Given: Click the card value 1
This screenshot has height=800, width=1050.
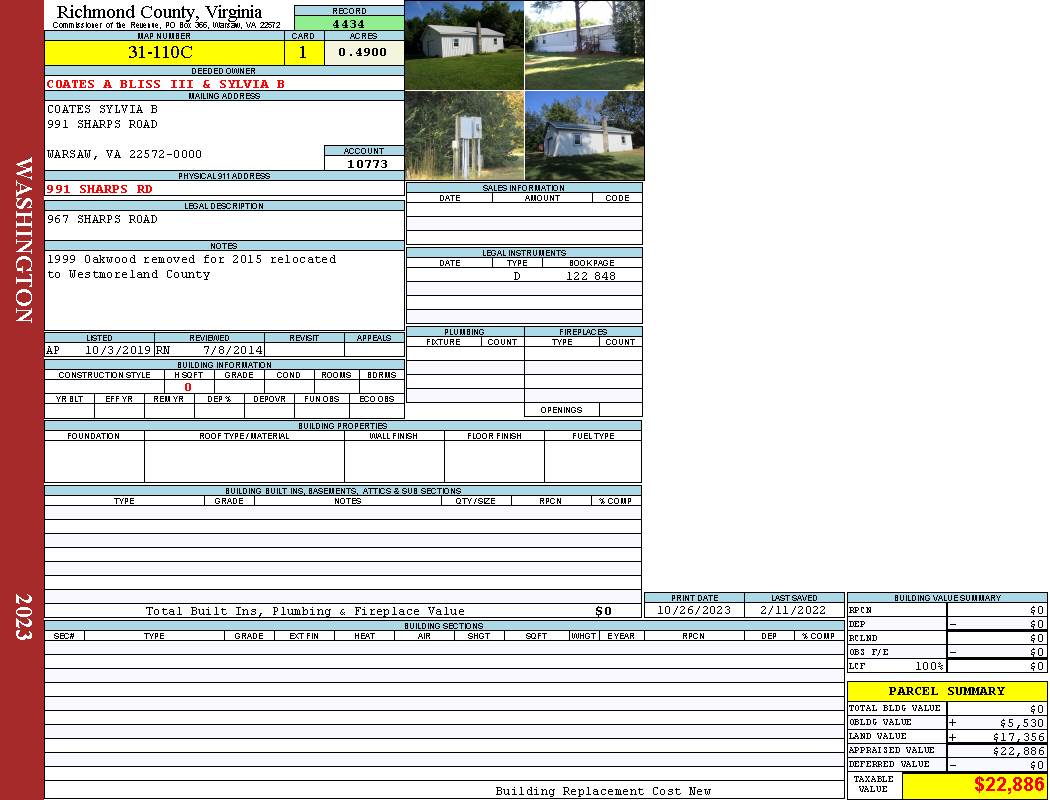Looking at the screenshot, I should pyautogui.click(x=303, y=52).
